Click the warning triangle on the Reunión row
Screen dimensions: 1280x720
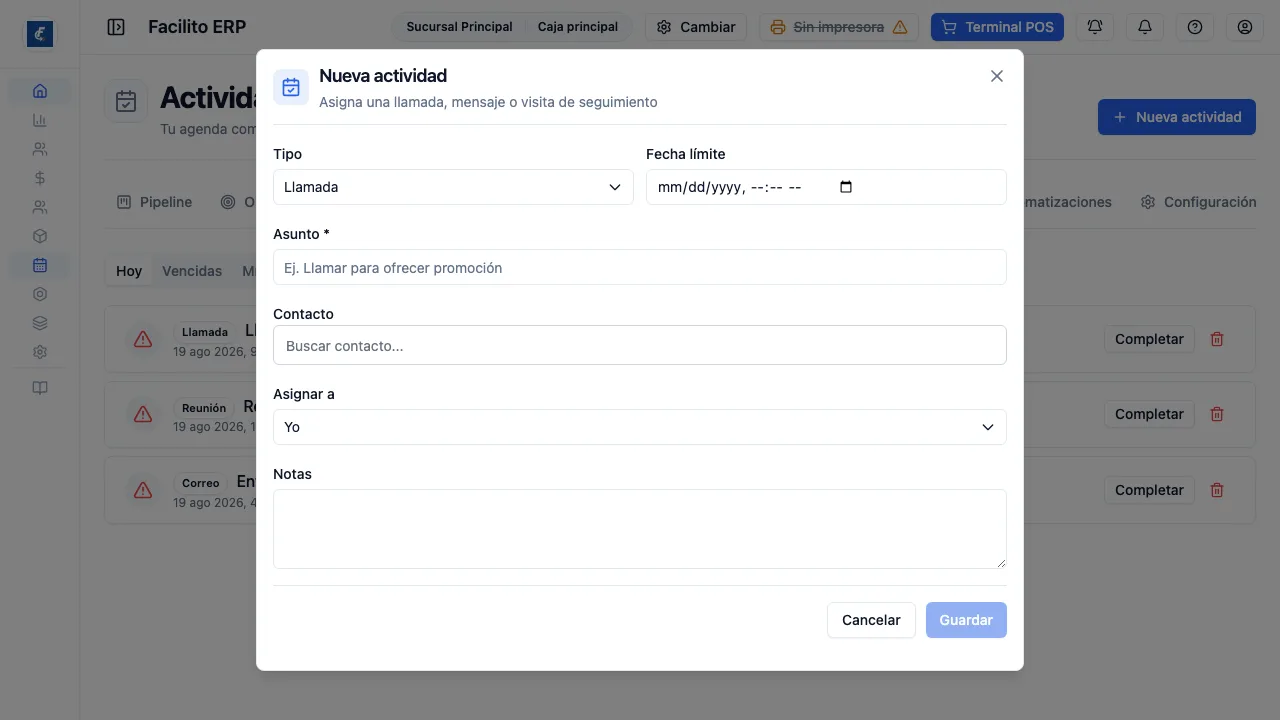point(143,414)
